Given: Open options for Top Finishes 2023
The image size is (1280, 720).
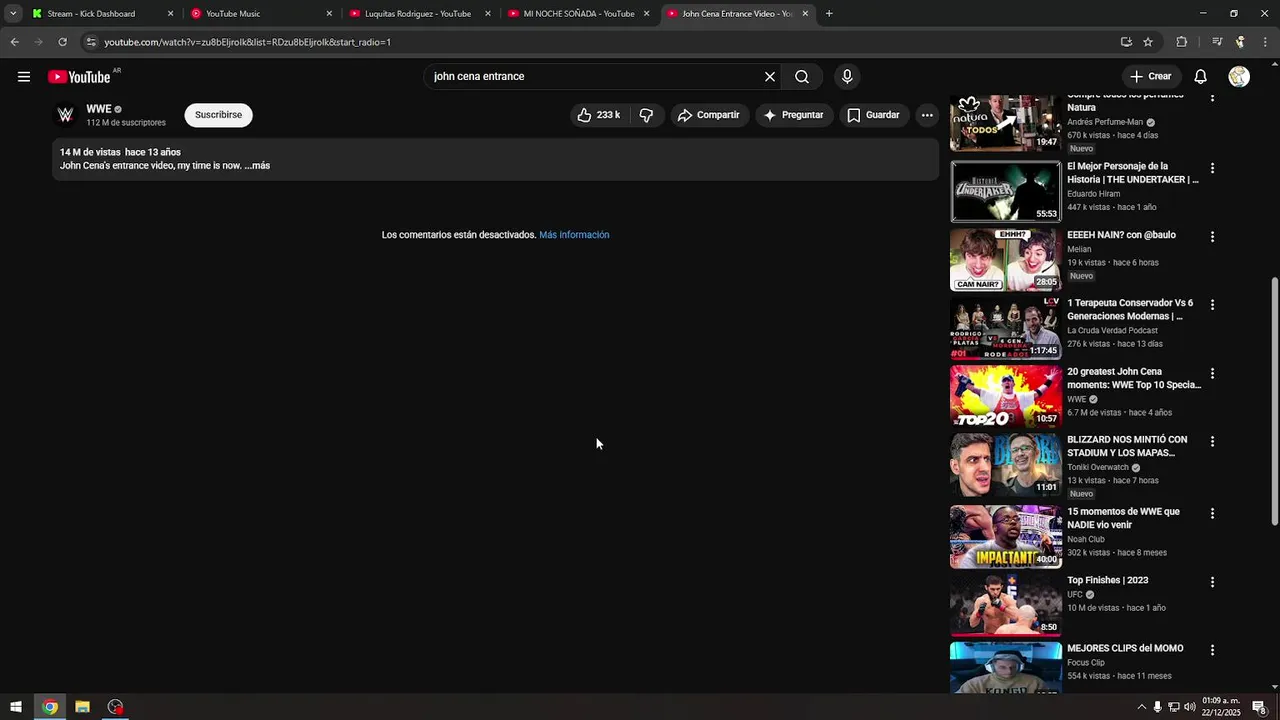Looking at the screenshot, I should [x=1212, y=582].
